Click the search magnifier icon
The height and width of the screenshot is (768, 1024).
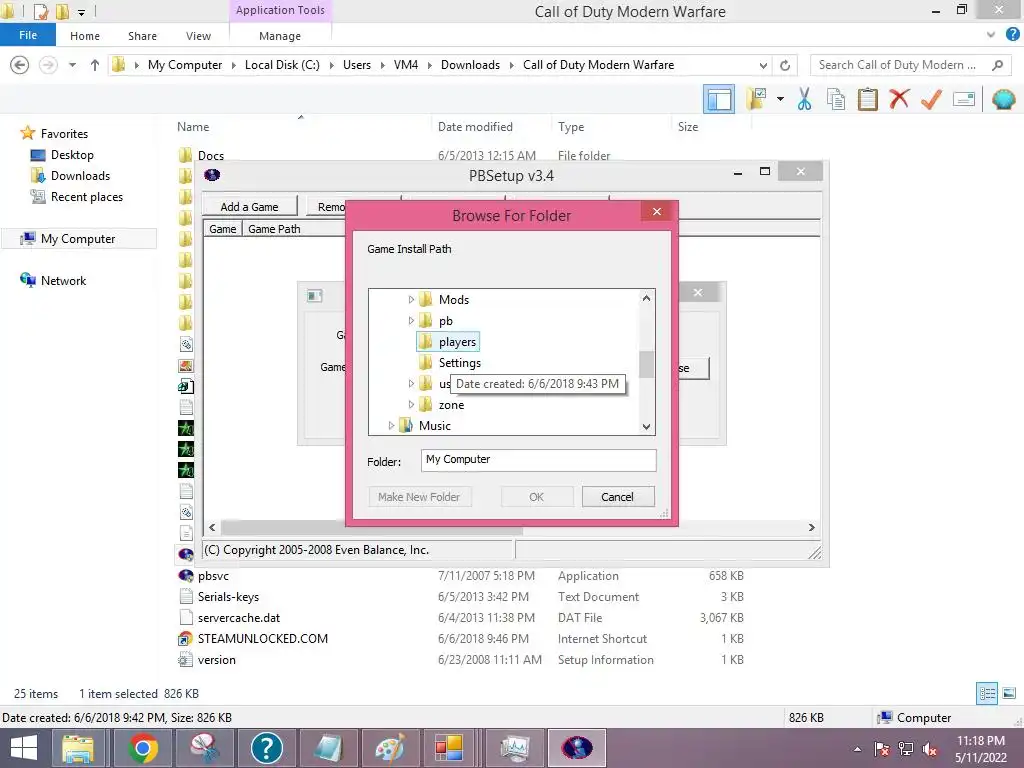click(x=997, y=65)
